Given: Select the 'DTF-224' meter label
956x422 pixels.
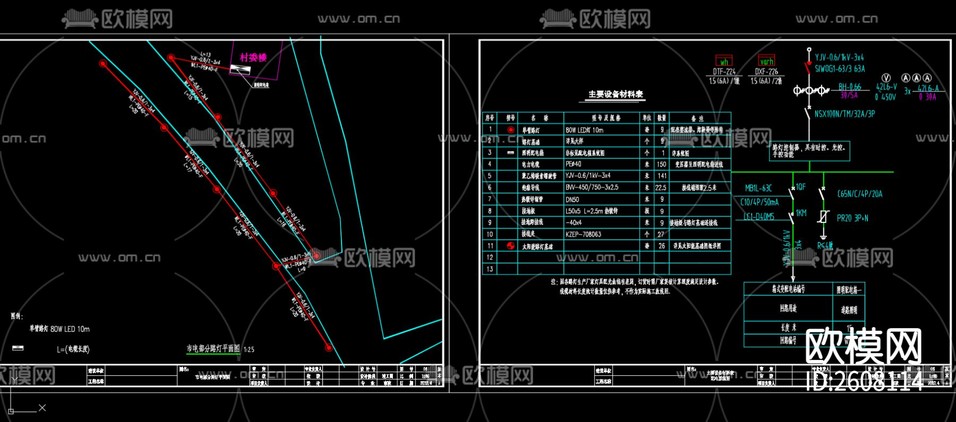Looking at the screenshot, I should coord(723,71).
